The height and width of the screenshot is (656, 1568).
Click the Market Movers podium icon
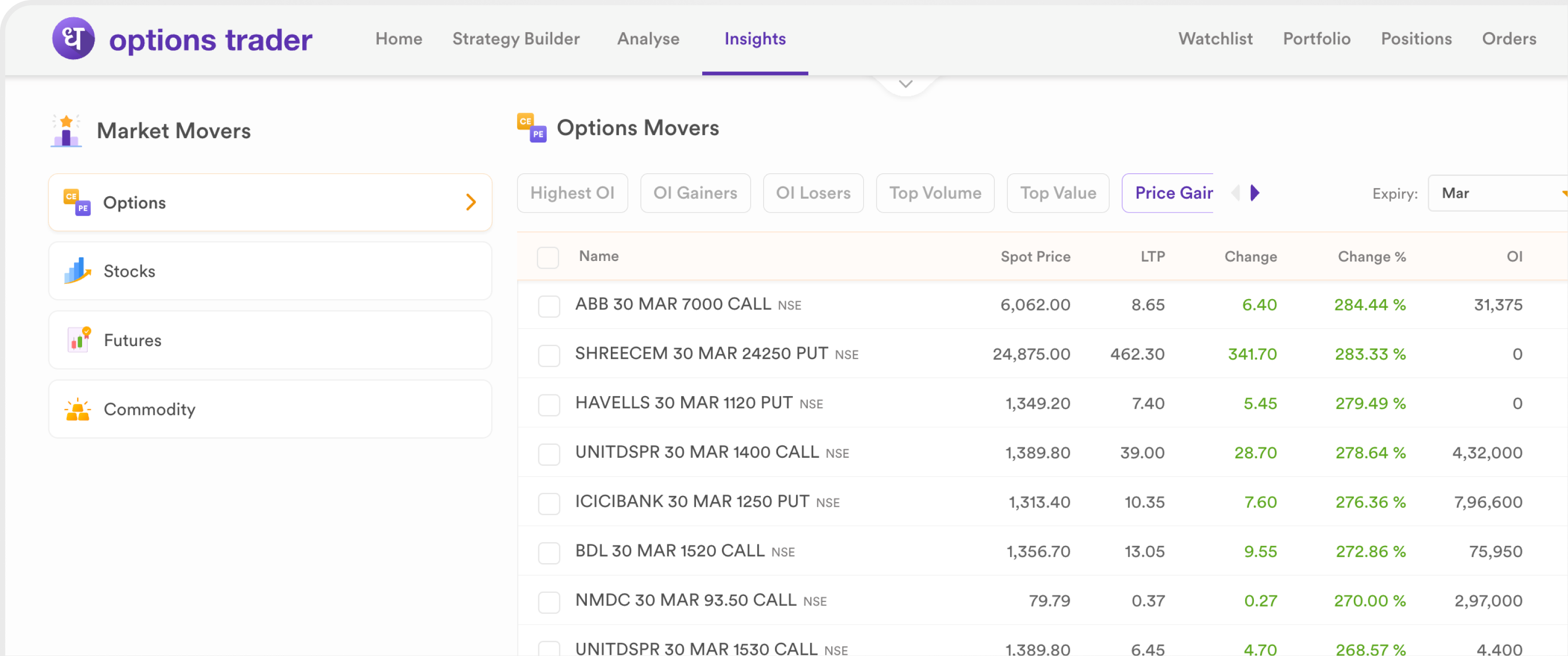tap(66, 131)
